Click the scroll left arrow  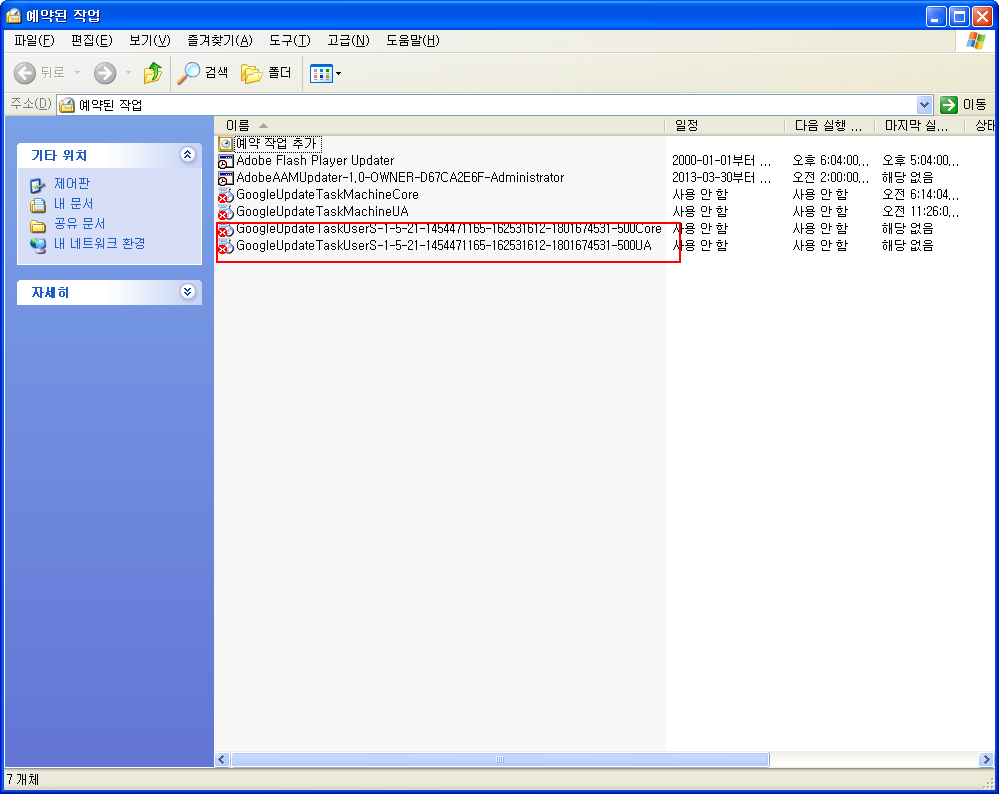222,759
